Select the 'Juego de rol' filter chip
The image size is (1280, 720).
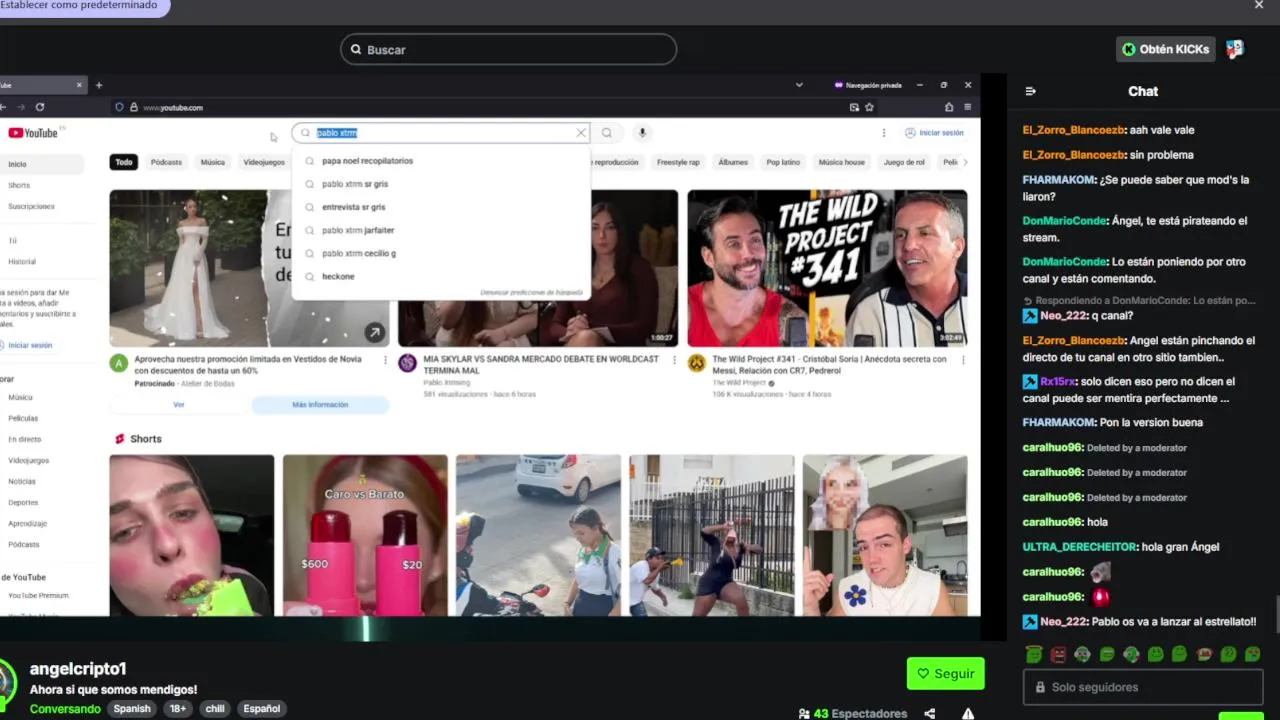coord(904,162)
